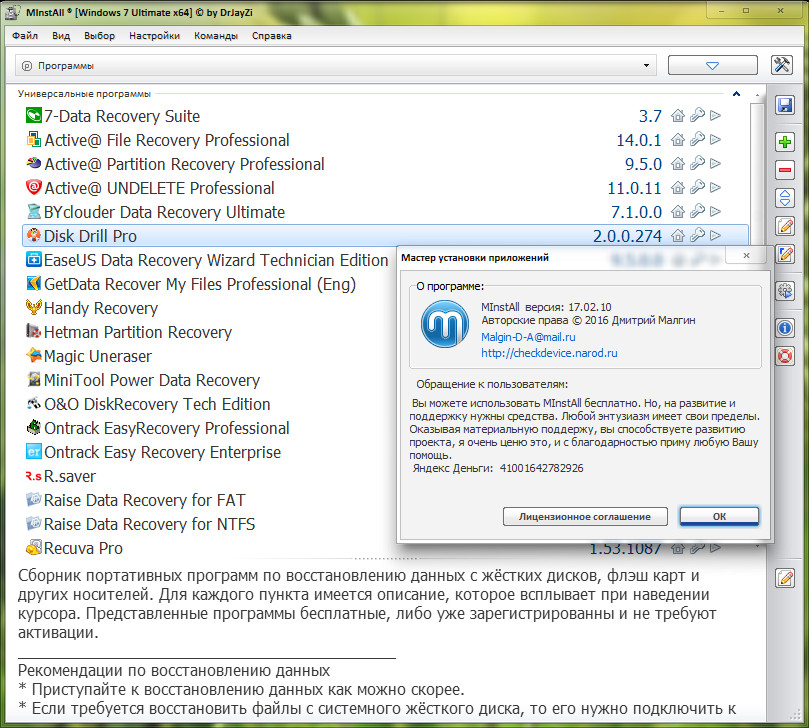Collapse the Универсальные программы group chevron

click(x=737, y=93)
